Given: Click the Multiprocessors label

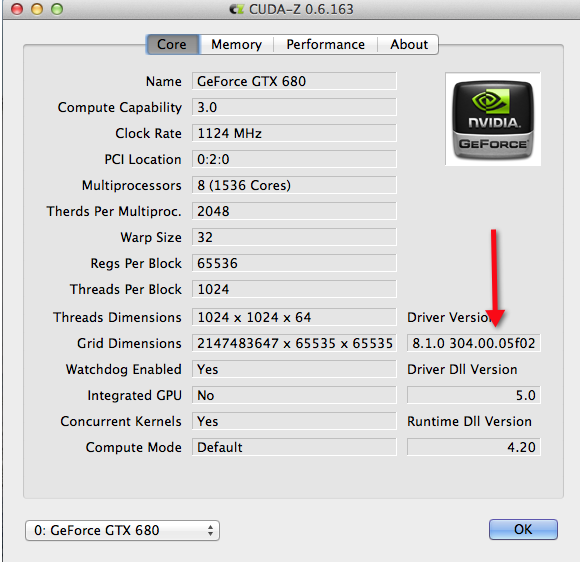Looking at the screenshot, I should tap(131, 185).
